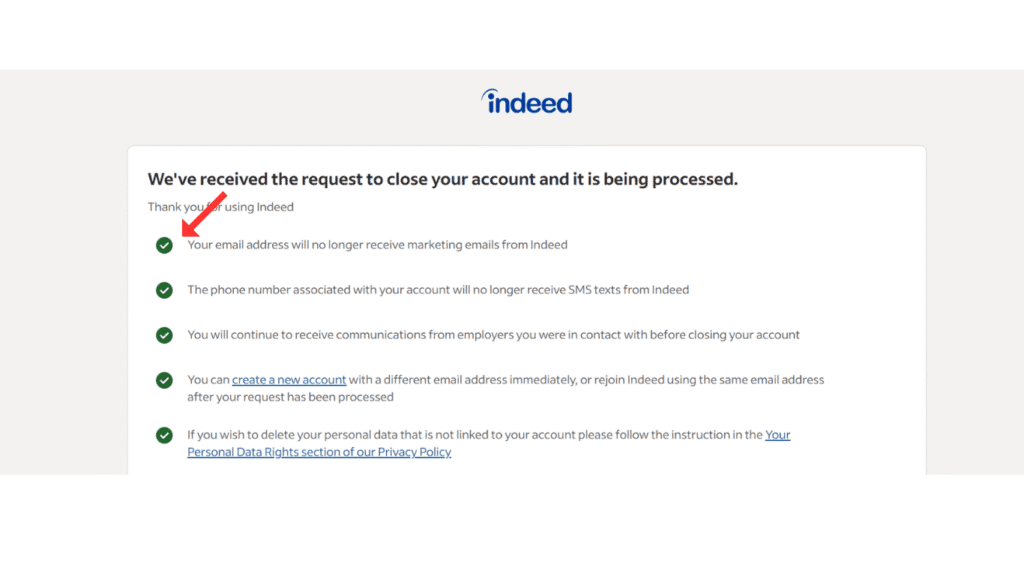Select the Thank you for using Indeed text

point(220,207)
